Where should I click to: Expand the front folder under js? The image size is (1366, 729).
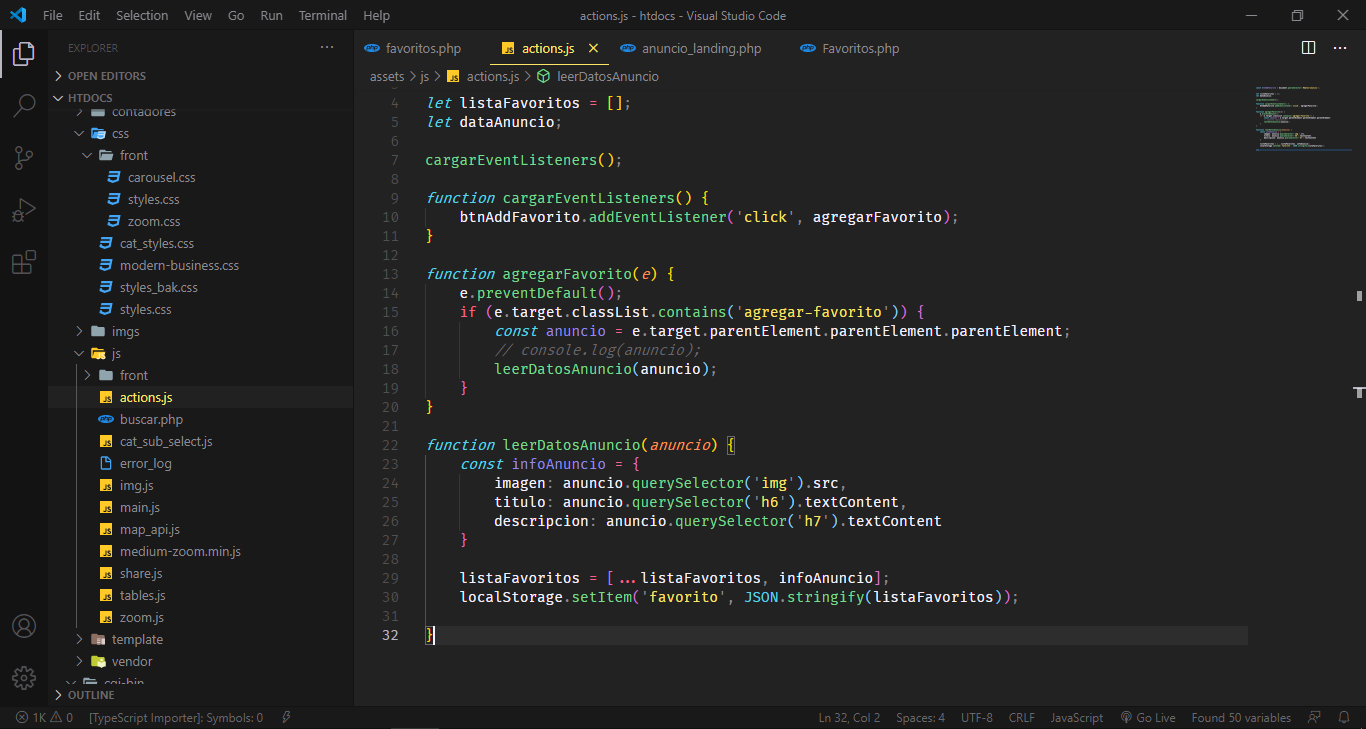click(x=133, y=375)
